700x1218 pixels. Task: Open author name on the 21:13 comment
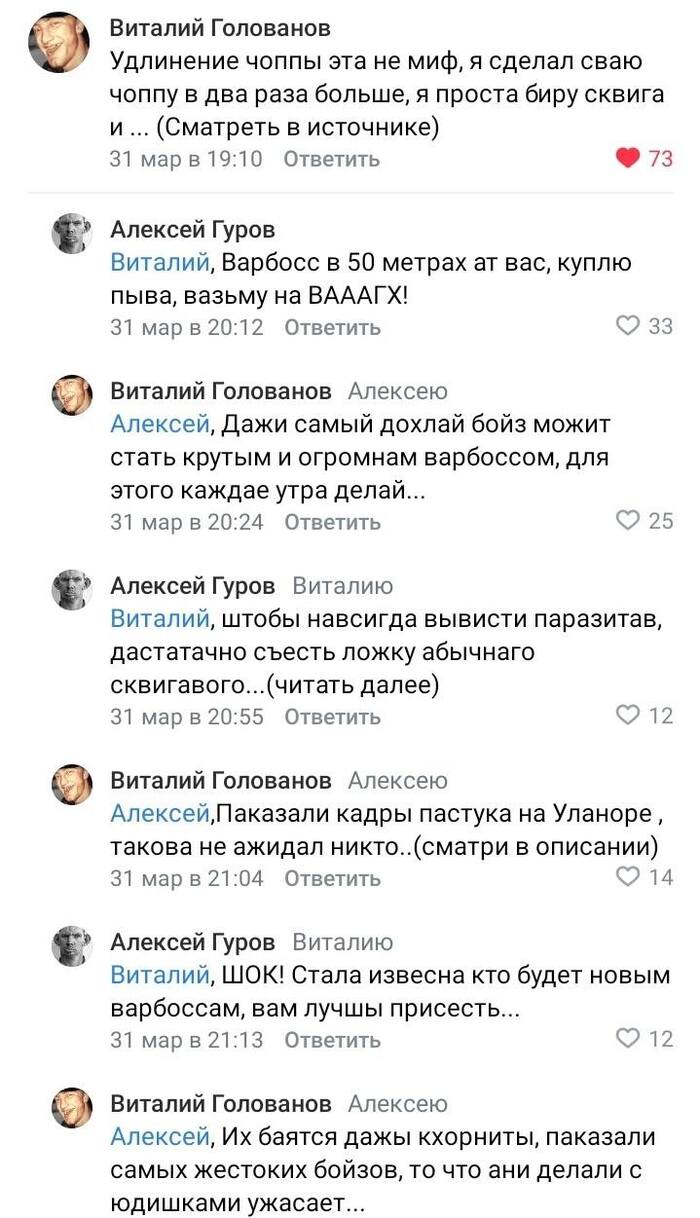pyautogui.click(x=192, y=942)
